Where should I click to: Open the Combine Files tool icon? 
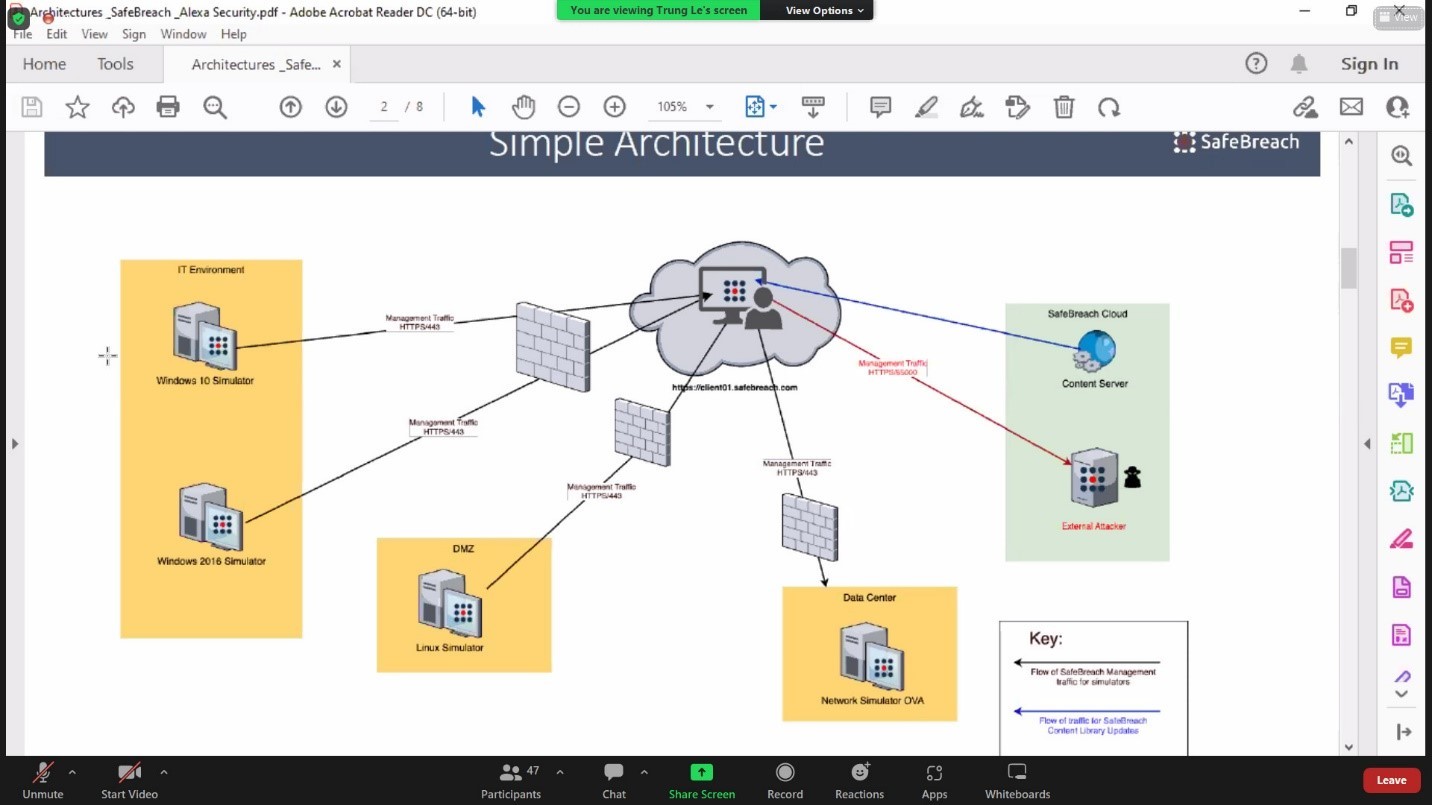click(1401, 396)
